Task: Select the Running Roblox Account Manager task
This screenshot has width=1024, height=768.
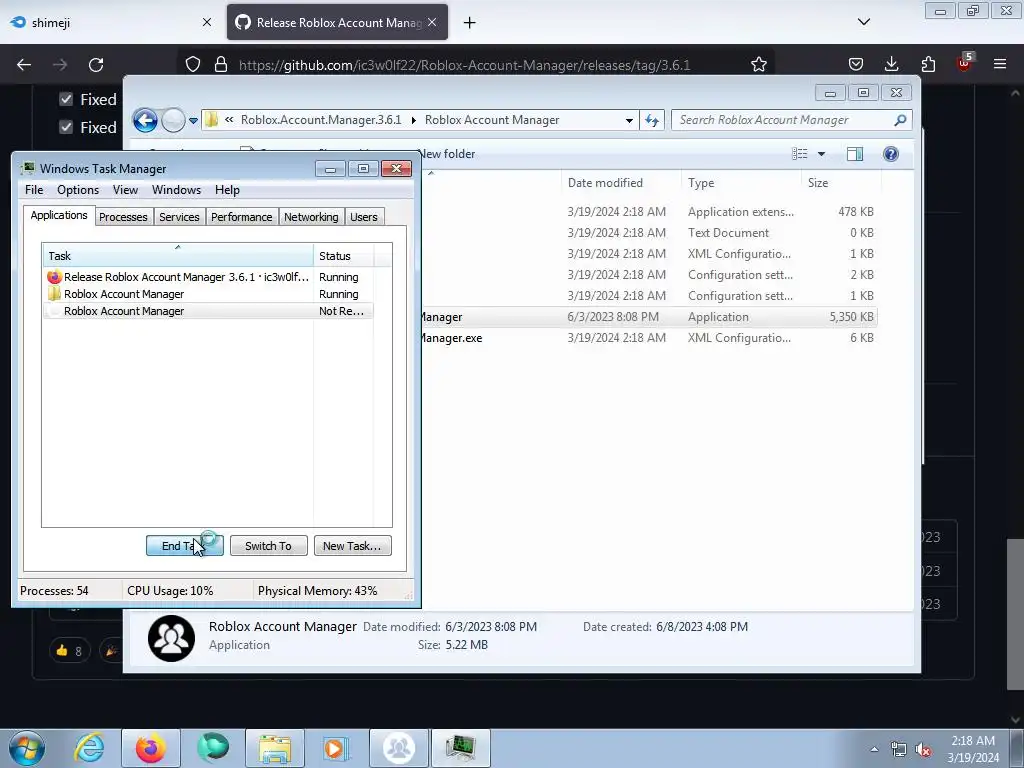Action: 208,294
